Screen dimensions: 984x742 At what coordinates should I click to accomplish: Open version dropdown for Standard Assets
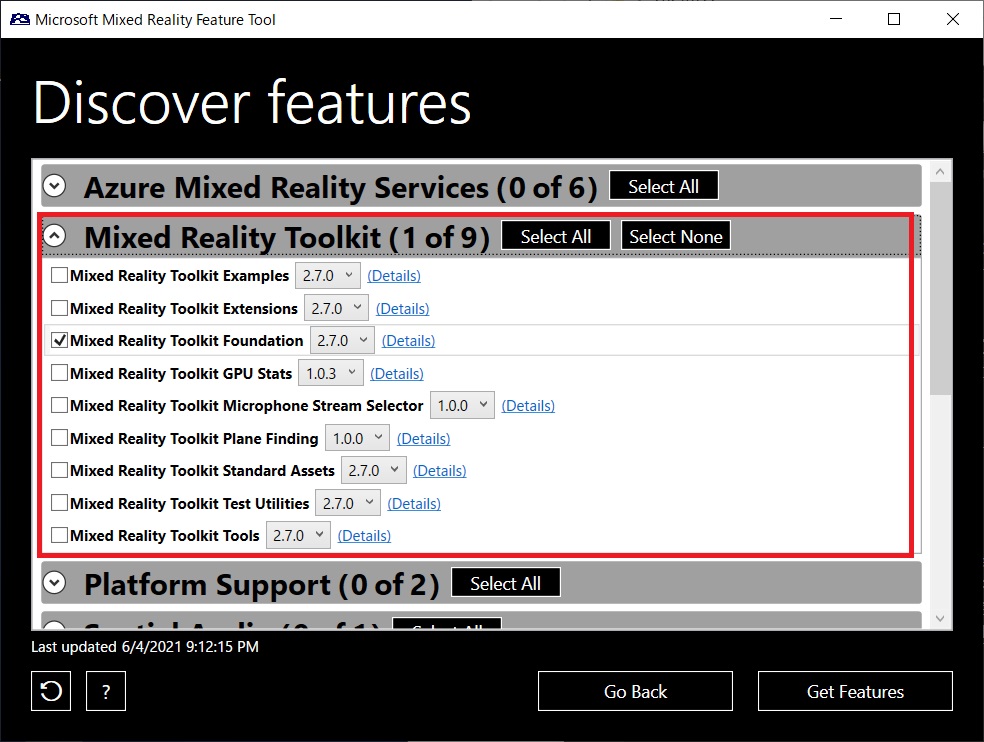(373, 470)
